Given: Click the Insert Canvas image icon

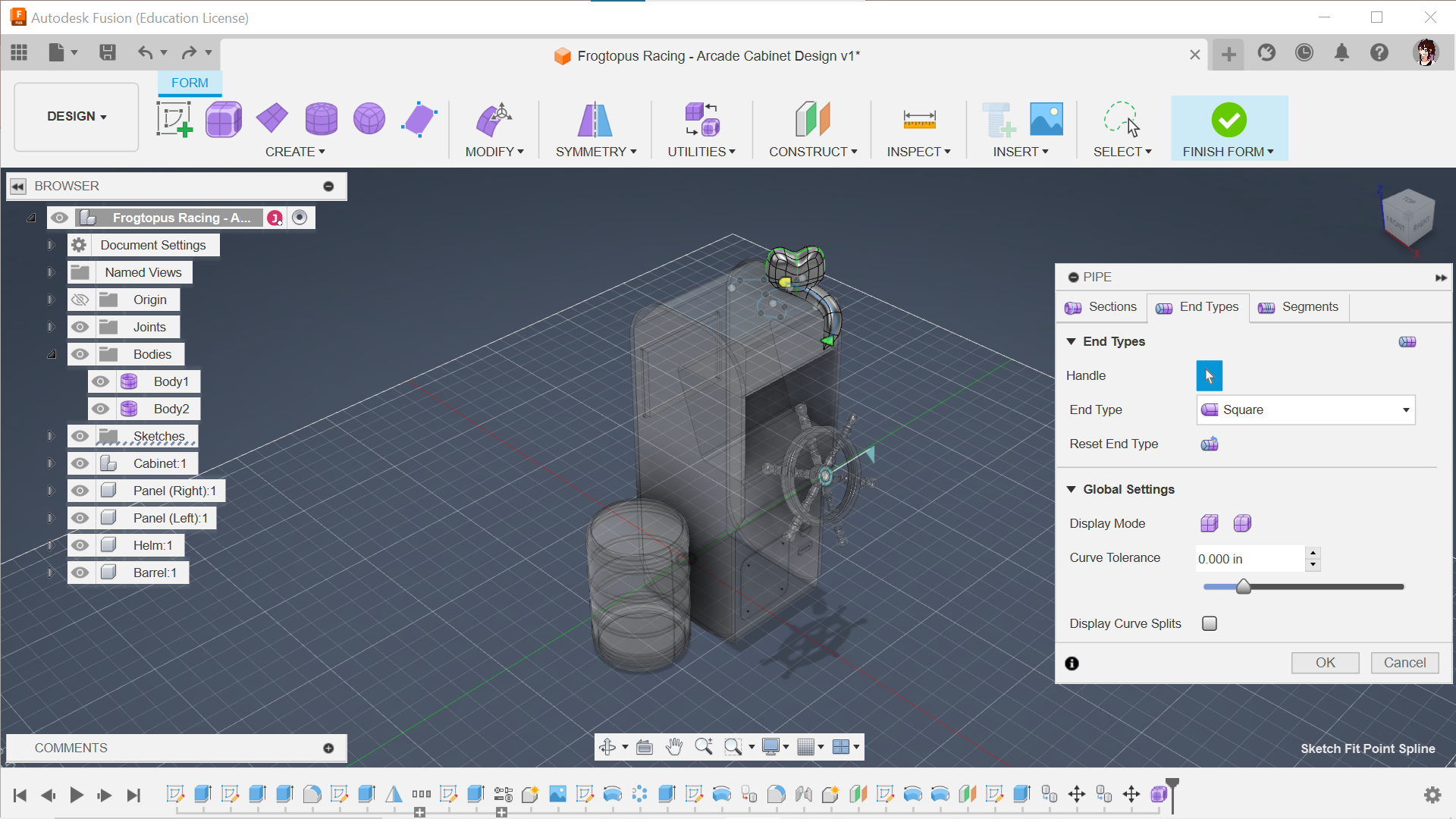Looking at the screenshot, I should 1046,119.
